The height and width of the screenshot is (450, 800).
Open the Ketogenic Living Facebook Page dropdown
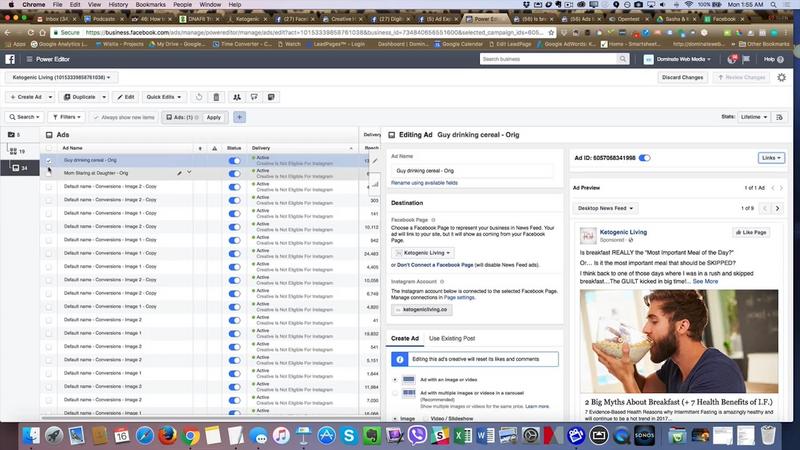(x=423, y=253)
